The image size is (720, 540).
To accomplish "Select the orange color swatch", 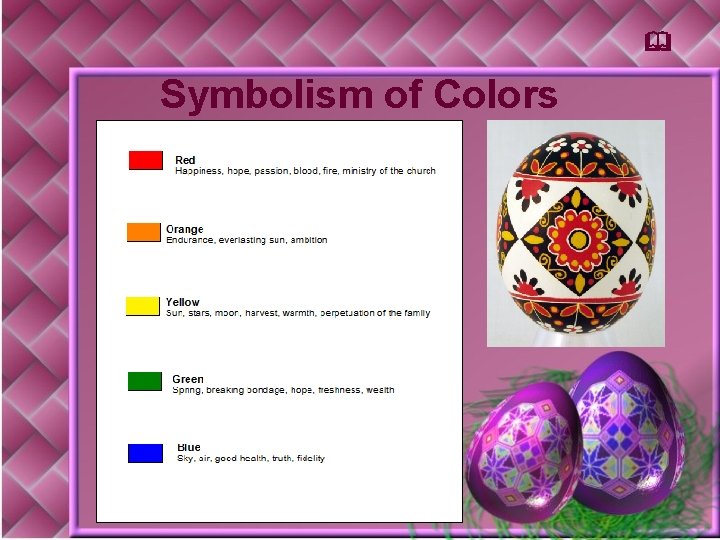I will point(144,232).
